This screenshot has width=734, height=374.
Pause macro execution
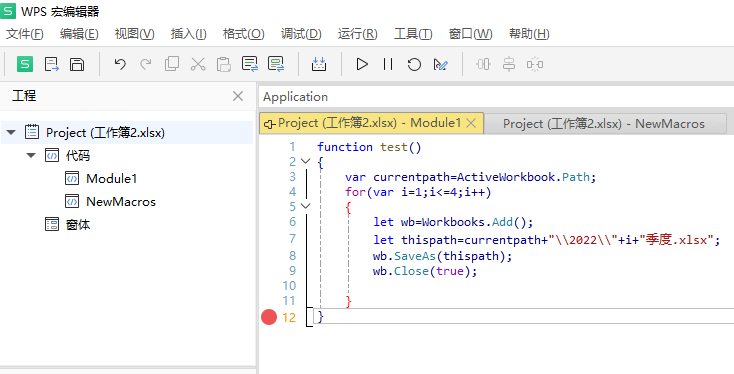[388, 64]
